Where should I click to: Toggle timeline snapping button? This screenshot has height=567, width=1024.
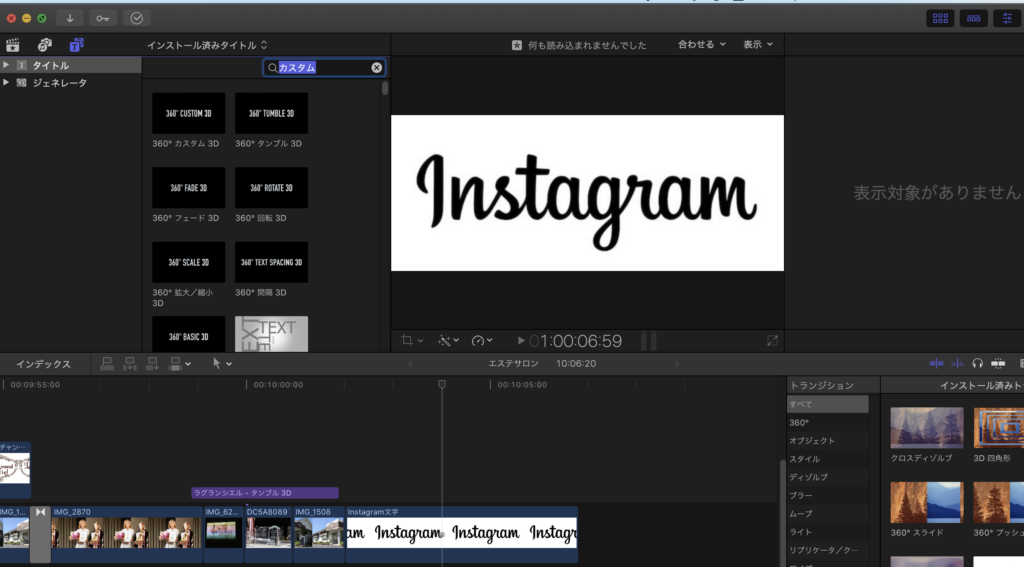point(998,363)
